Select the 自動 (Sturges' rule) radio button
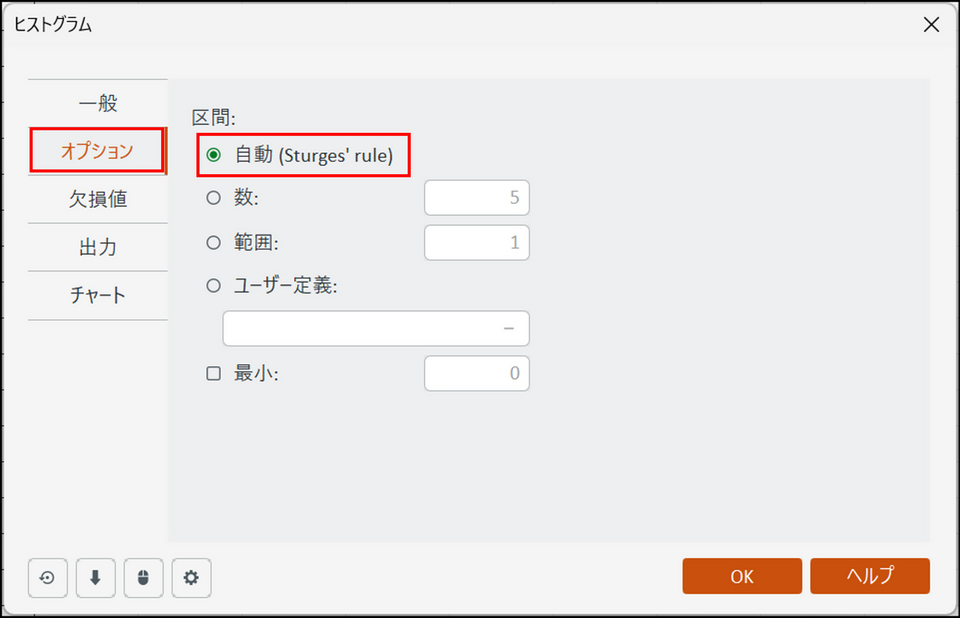960x618 pixels. pos(213,155)
